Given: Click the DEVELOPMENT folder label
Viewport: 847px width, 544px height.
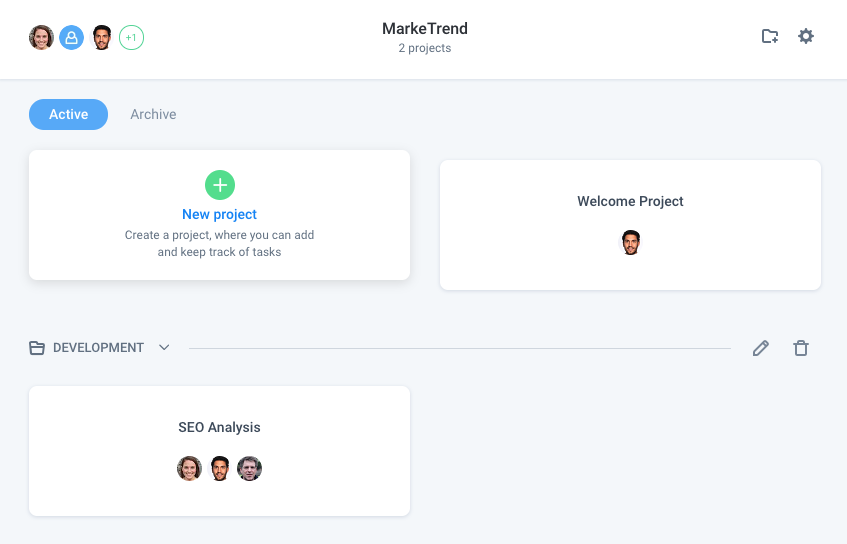Looking at the screenshot, I should (x=98, y=348).
